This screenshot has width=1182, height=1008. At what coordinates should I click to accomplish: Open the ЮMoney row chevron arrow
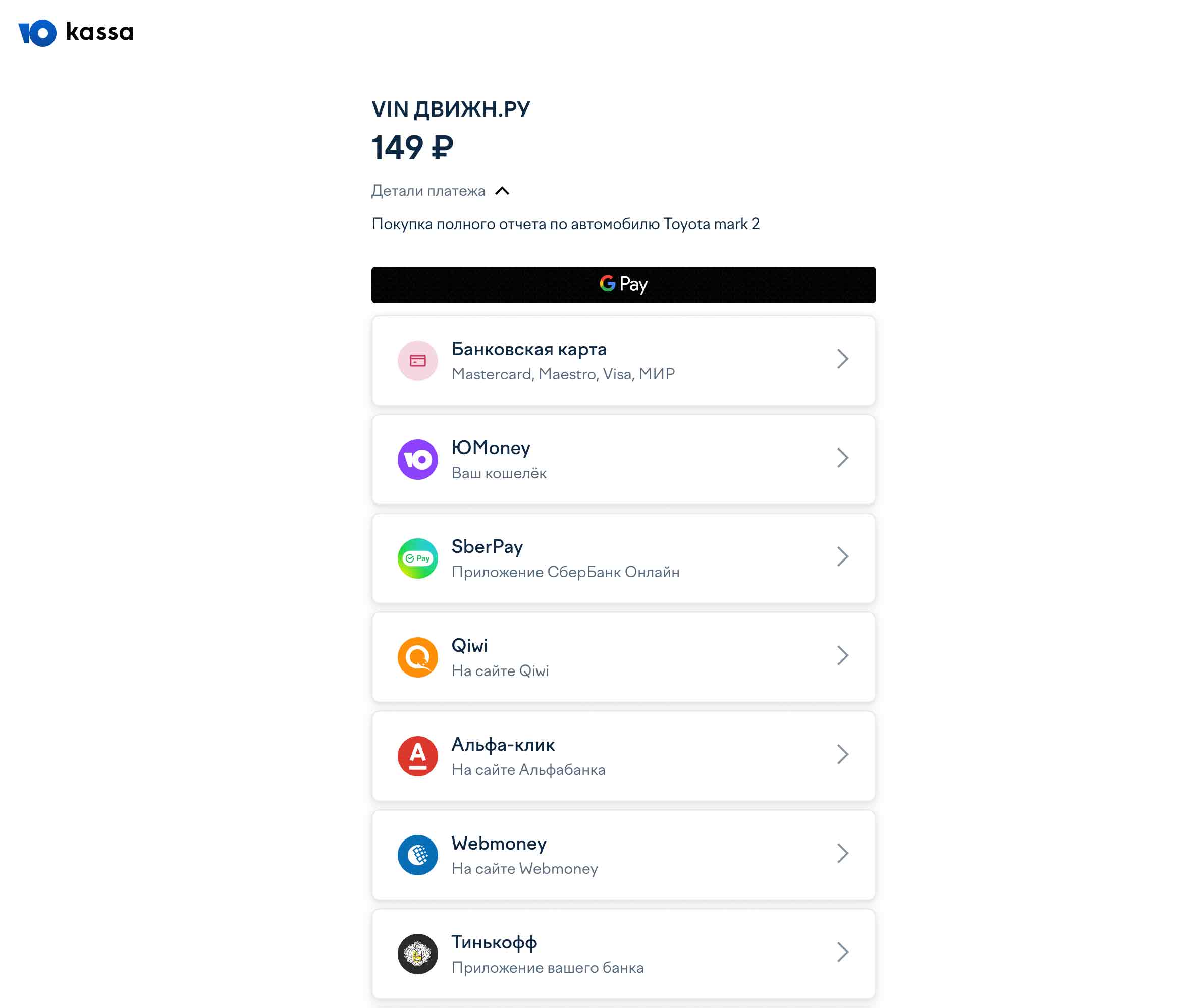tap(842, 457)
